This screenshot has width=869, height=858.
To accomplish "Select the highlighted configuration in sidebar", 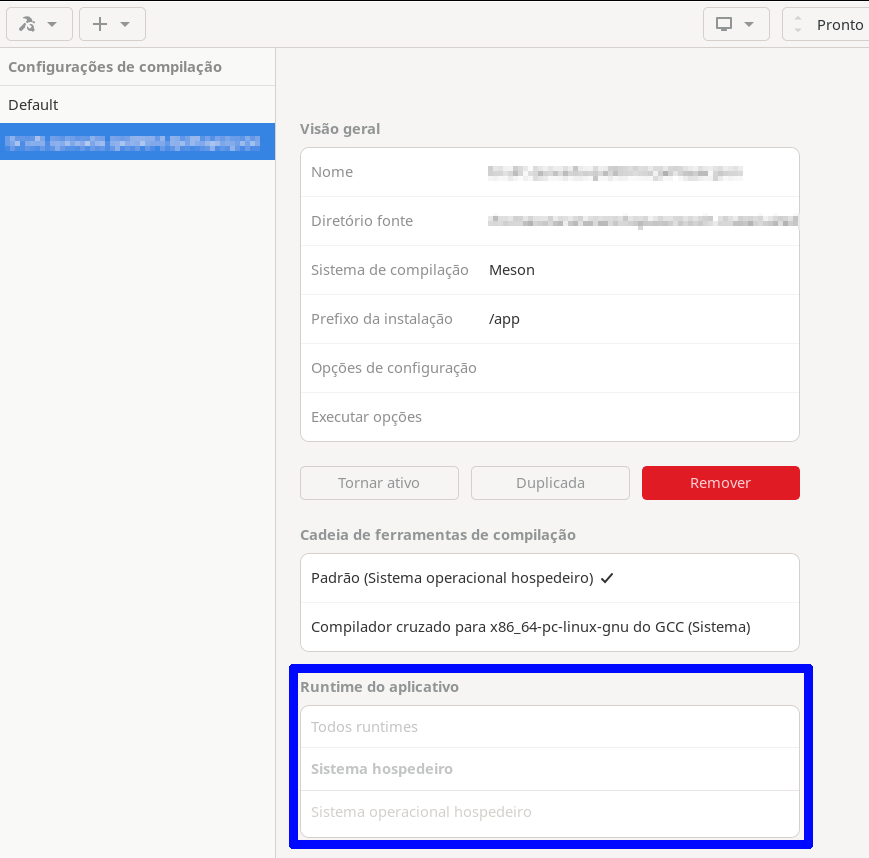I will pos(137,142).
